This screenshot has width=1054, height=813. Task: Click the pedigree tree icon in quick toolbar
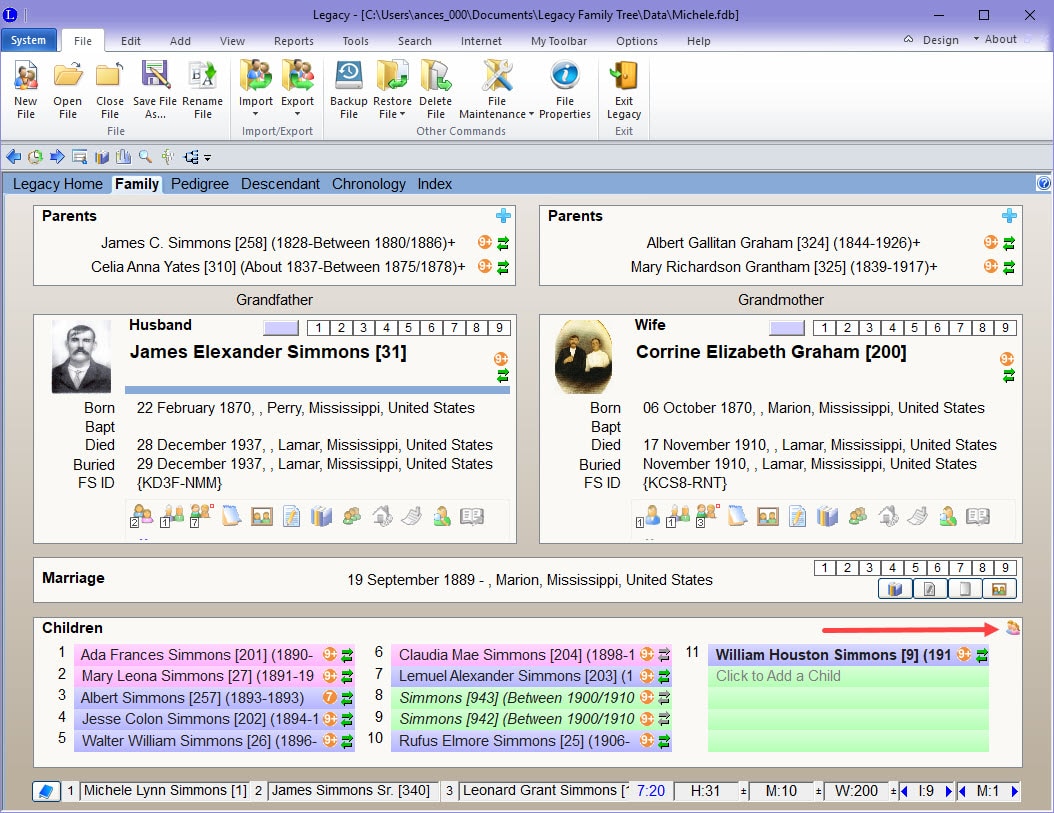click(x=191, y=157)
